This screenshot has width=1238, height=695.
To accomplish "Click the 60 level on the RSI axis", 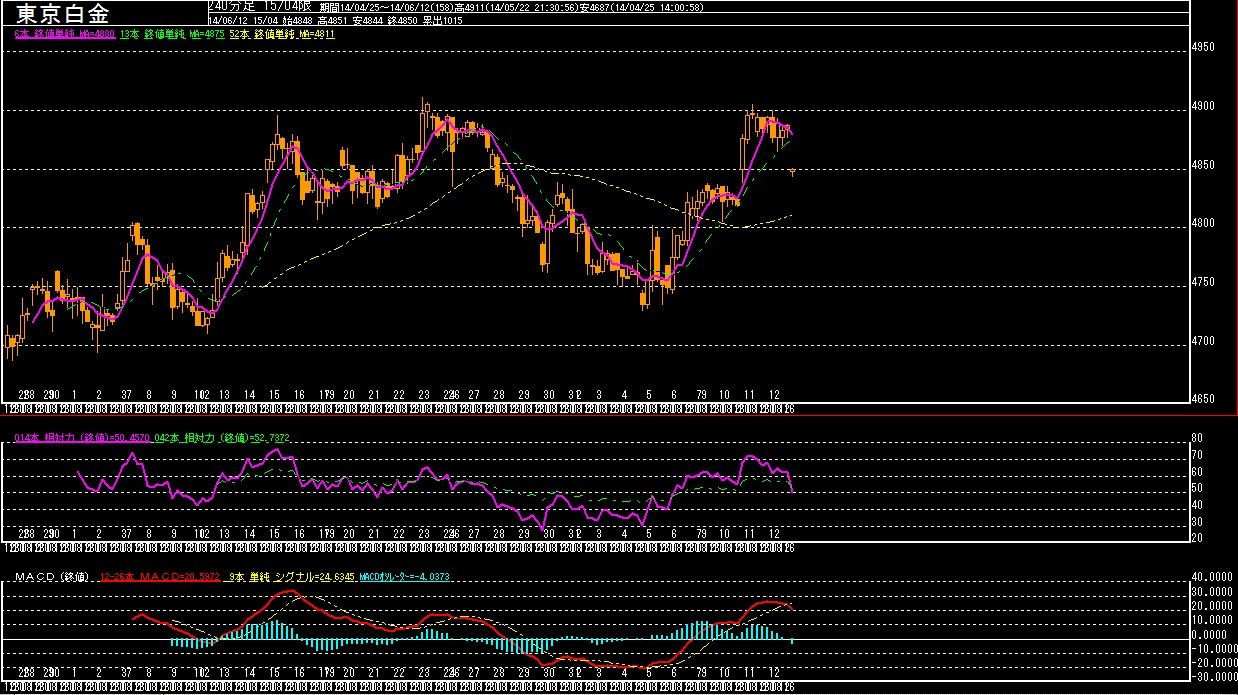I will coord(1198,472).
